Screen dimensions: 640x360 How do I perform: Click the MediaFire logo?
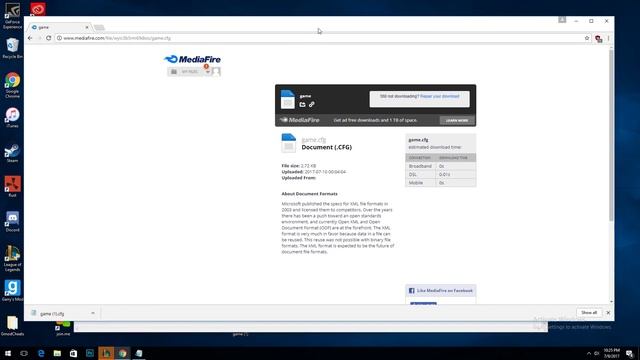pos(192,59)
